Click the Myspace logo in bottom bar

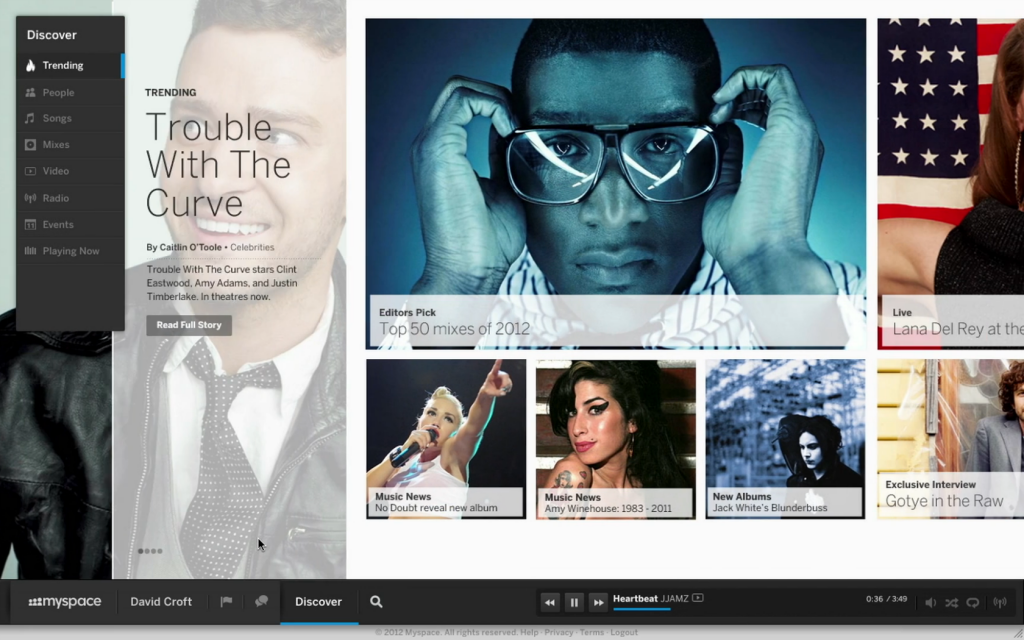65,601
